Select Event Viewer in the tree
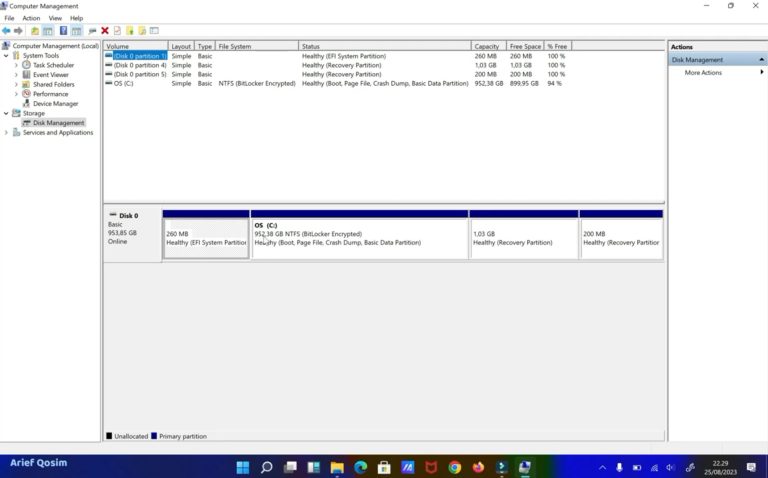The width and height of the screenshot is (768, 478). 51,74
